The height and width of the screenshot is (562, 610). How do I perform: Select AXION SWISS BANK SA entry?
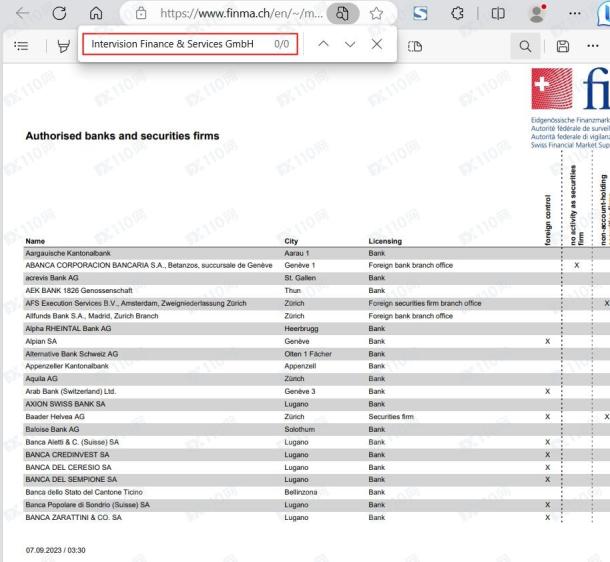tap(65, 404)
